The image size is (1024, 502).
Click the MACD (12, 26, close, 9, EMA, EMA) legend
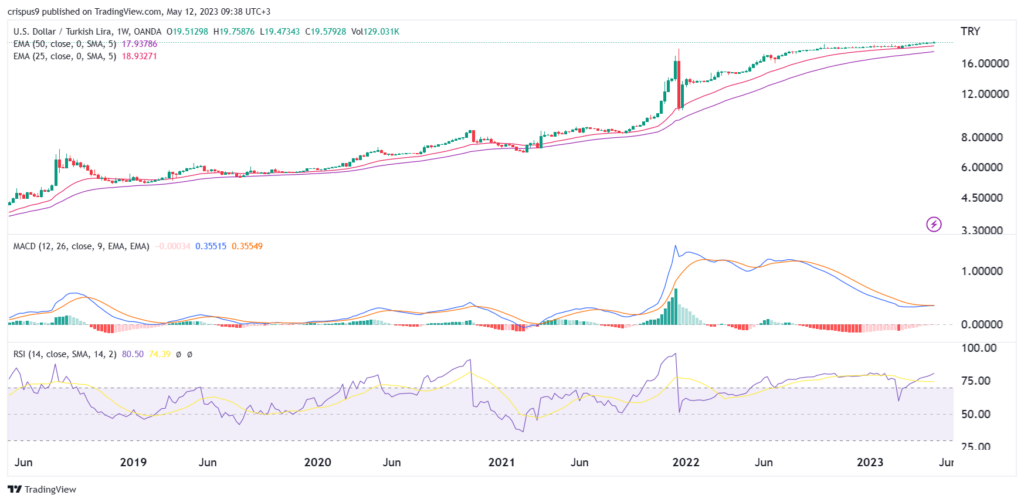click(x=79, y=246)
